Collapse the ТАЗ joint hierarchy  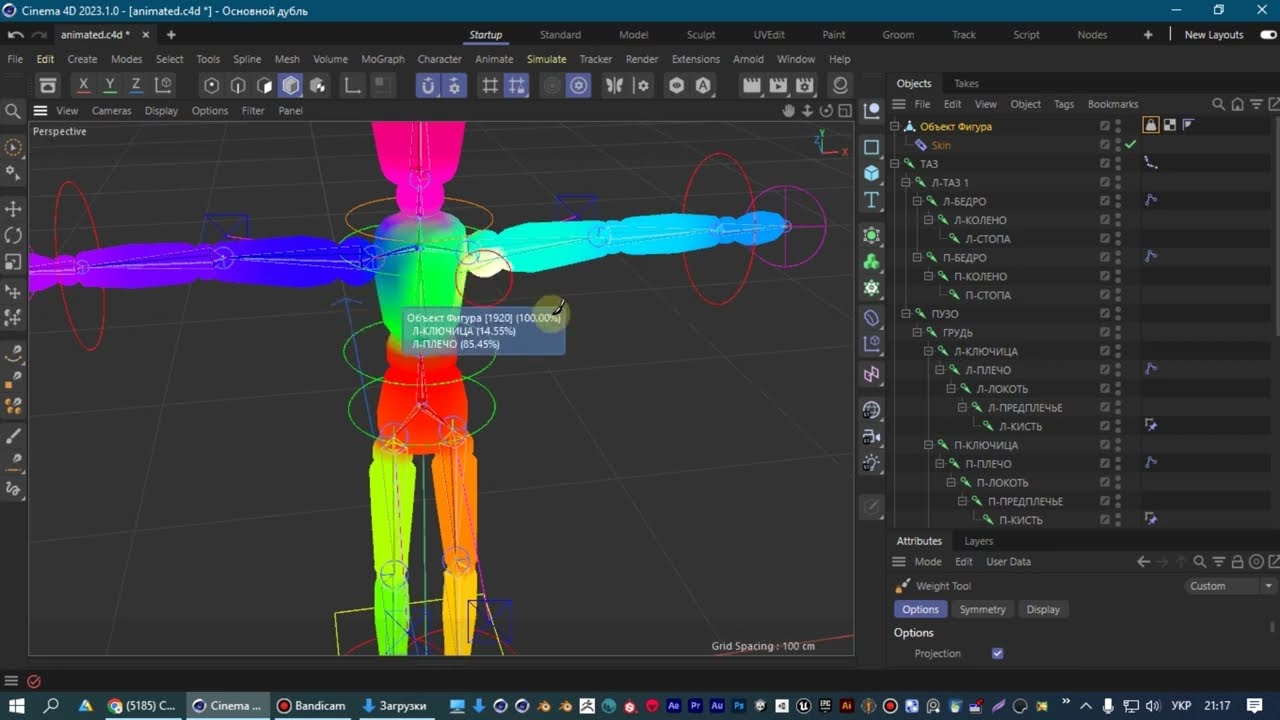(895, 164)
